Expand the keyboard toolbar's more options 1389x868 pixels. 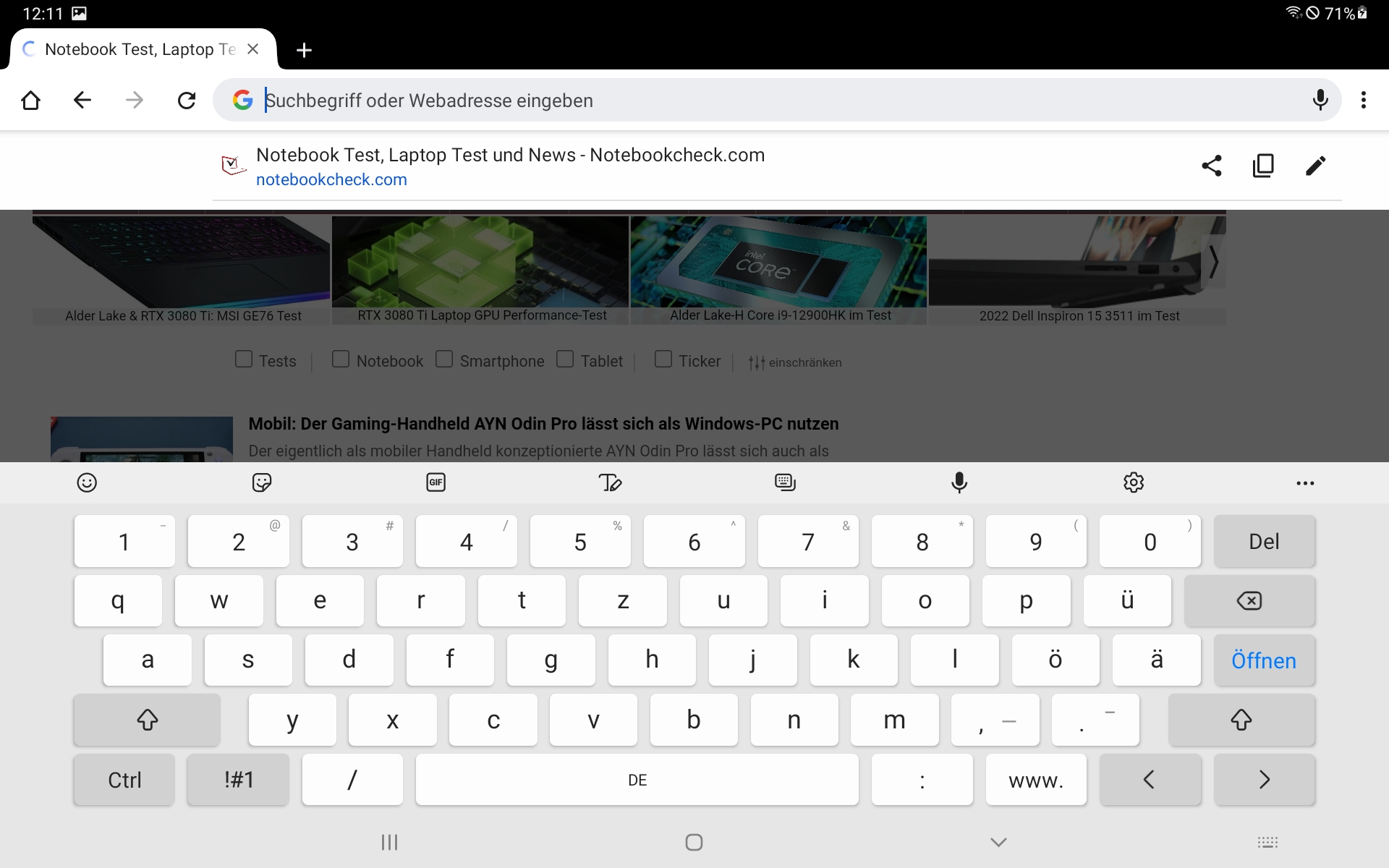(x=1305, y=482)
